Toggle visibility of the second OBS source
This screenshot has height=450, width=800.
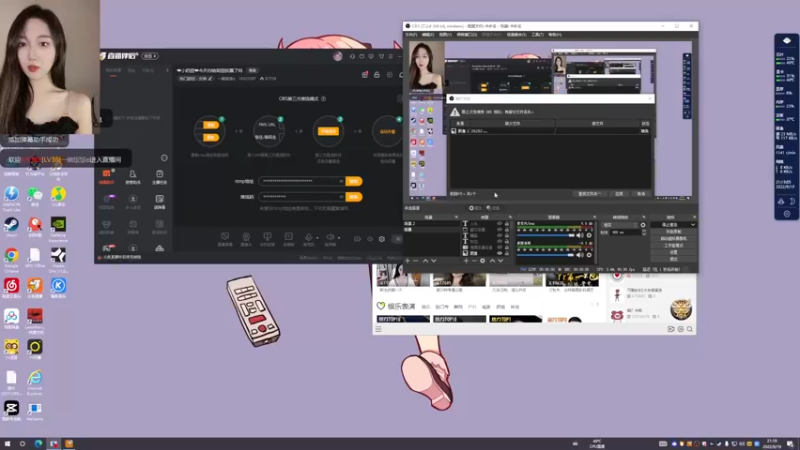tap(499, 230)
